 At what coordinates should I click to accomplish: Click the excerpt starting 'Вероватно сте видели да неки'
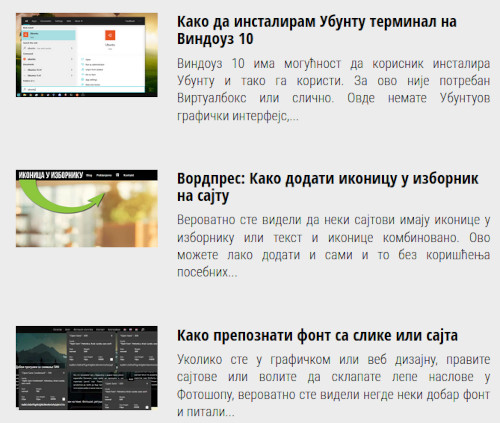[x=333, y=246]
